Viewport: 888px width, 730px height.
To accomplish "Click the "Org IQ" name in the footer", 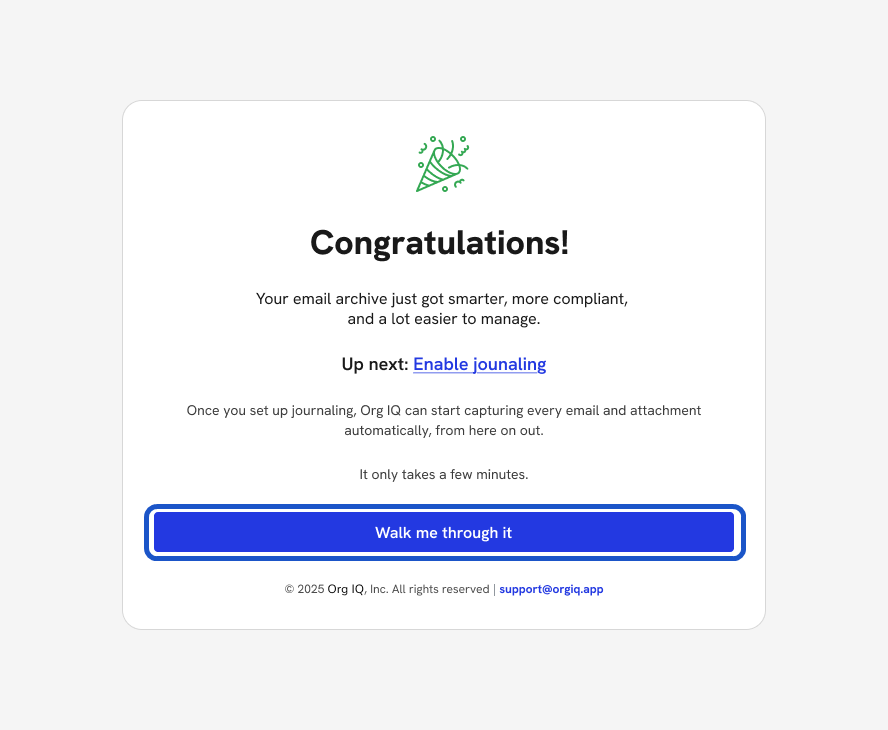I will pyautogui.click(x=346, y=590).
